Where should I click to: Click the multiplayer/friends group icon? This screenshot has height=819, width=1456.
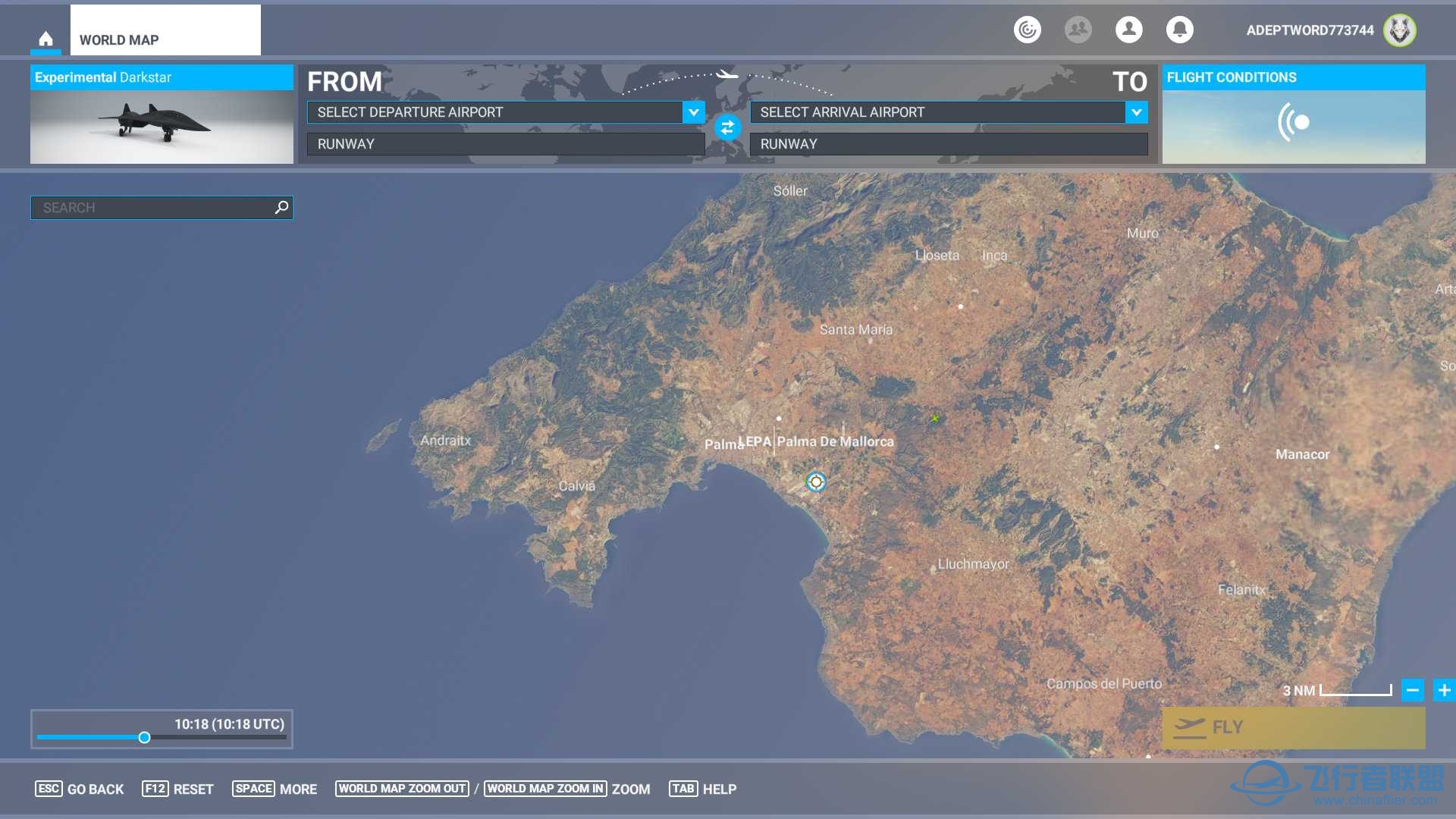coord(1079,30)
